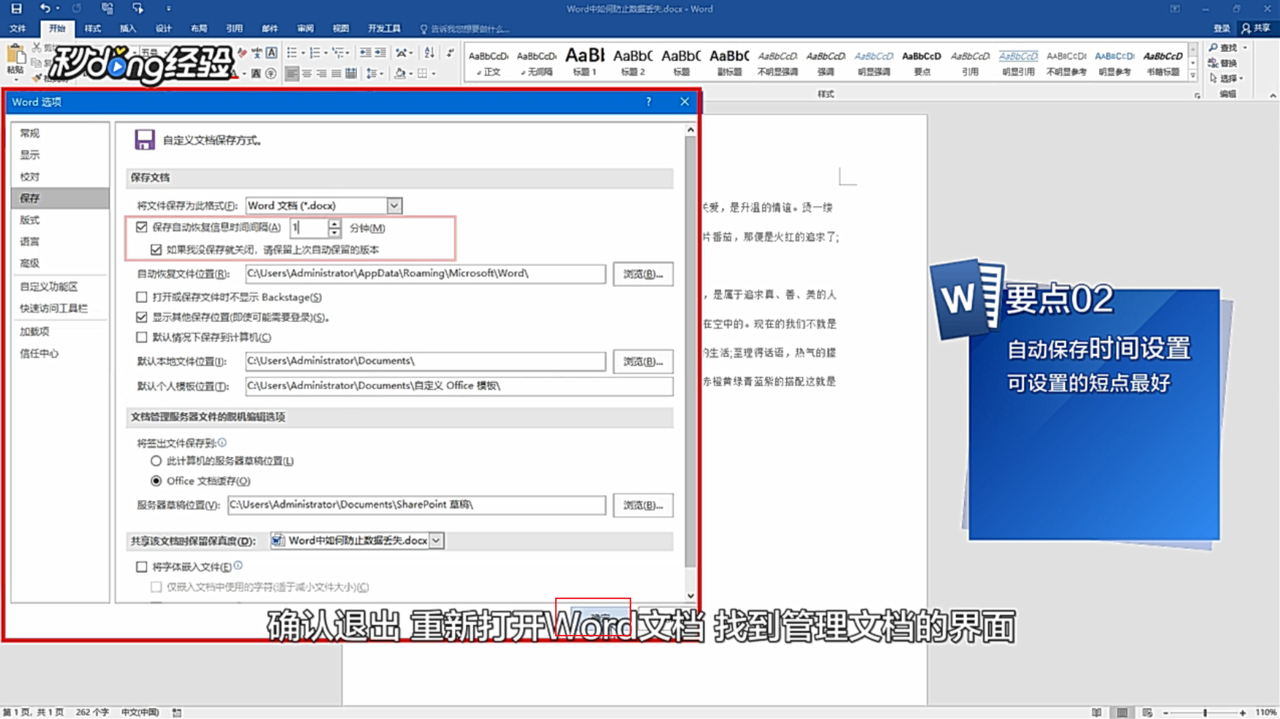The height and width of the screenshot is (719, 1280).
Task: Click Browse for AutoRecover file location
Action: (x=642, y=274)
